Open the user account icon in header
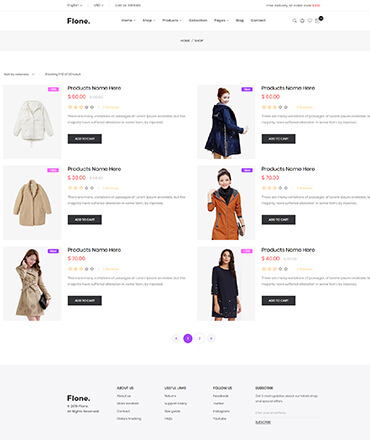This screenshot has width=370, height=440. pos(302,21)
